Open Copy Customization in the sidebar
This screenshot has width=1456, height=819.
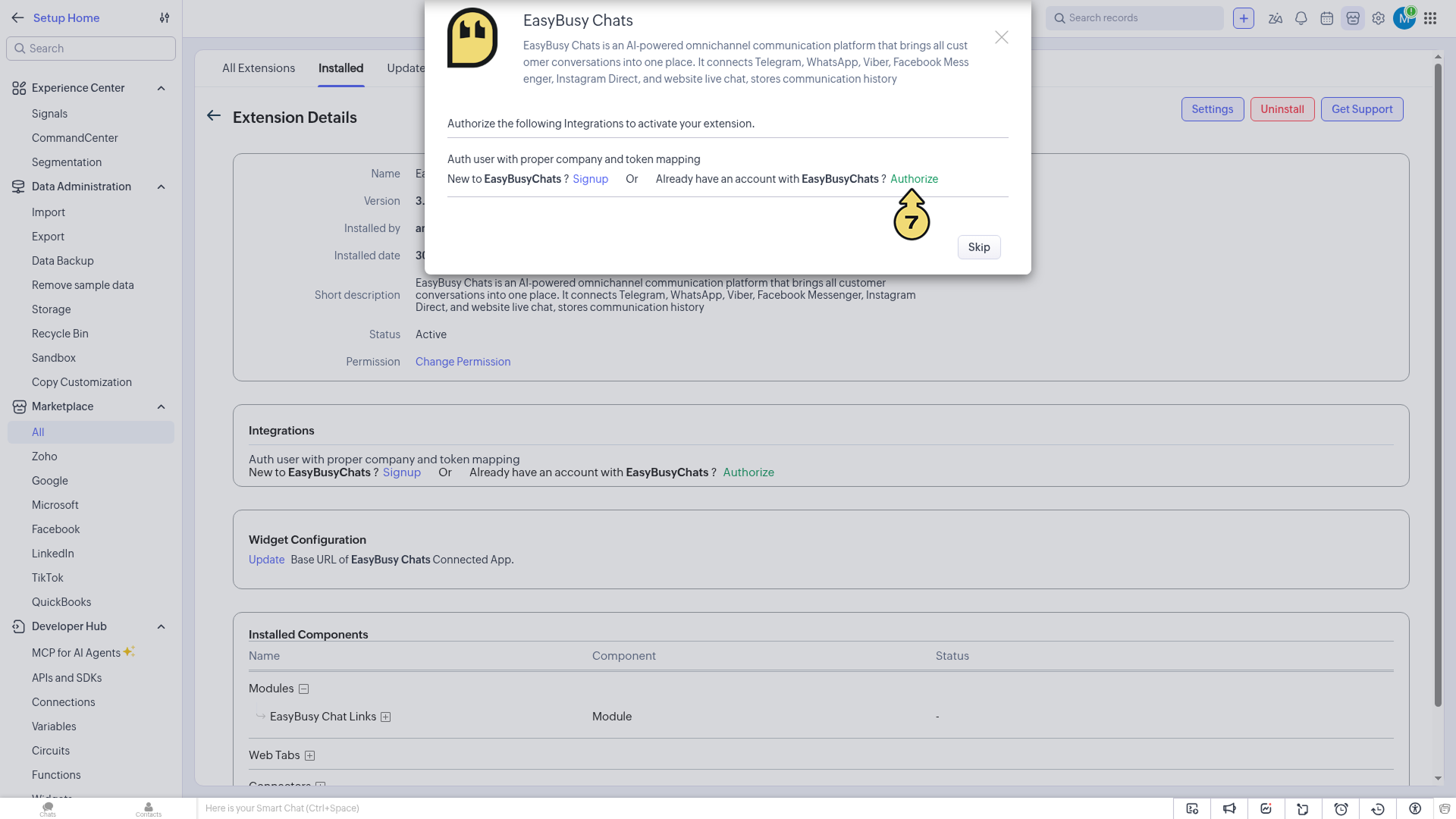(82, 382)
